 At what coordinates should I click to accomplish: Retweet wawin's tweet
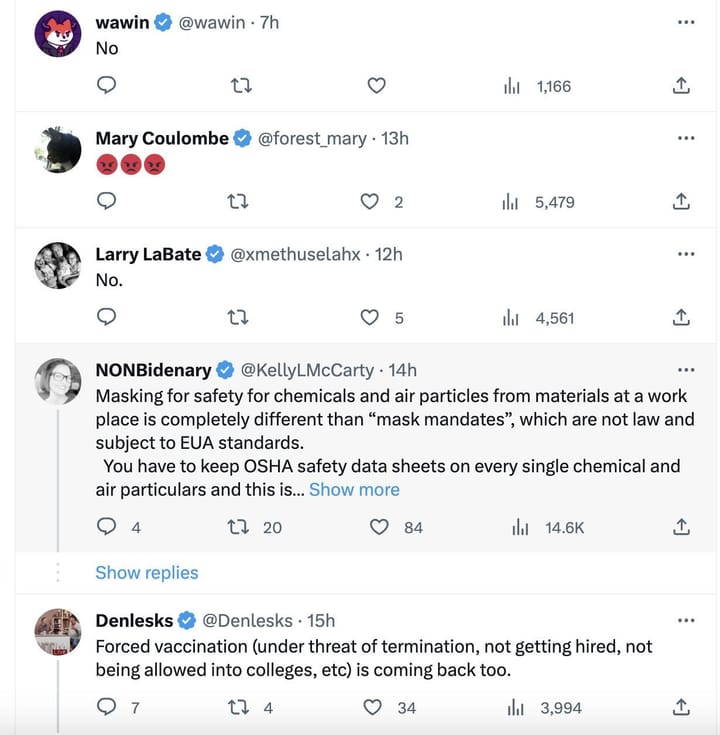tap(240, 86)
